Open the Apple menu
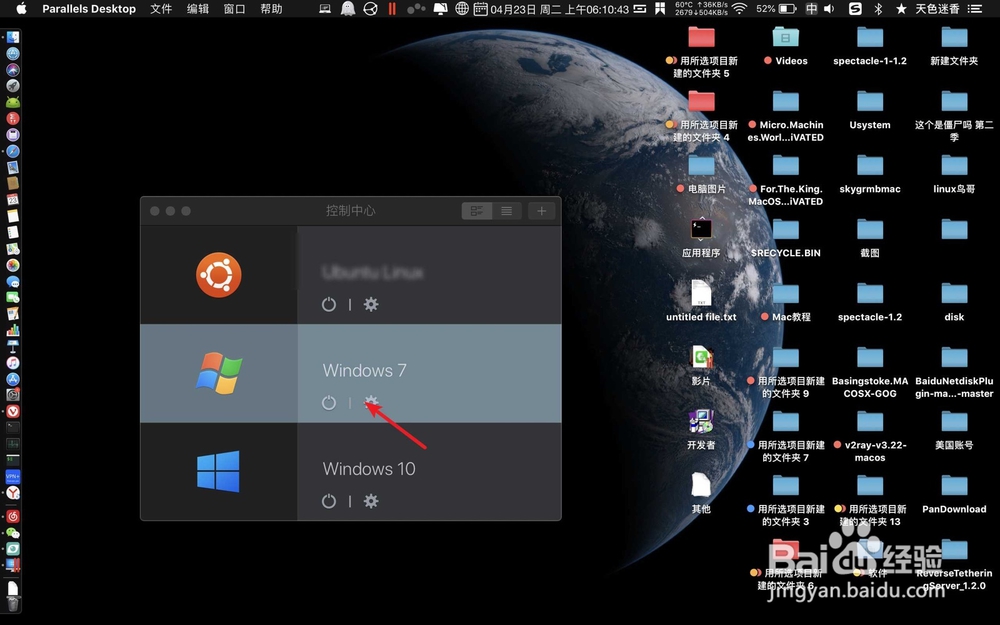 click(x=20, y=8)
